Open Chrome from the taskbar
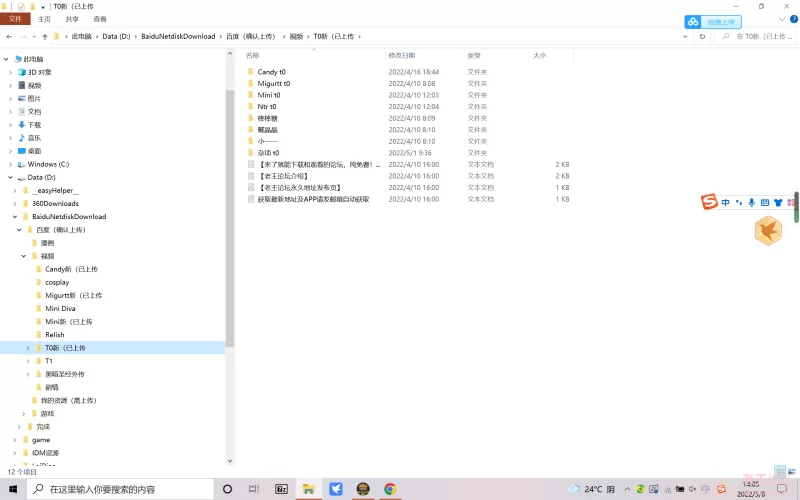The image size is (800, 500). 390,489
